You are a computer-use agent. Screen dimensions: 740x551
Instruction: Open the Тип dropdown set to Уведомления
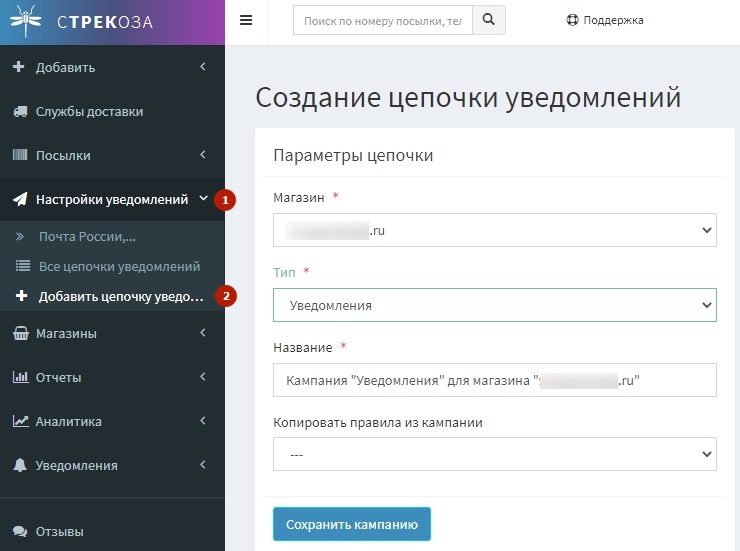click(x=494, y=305)
